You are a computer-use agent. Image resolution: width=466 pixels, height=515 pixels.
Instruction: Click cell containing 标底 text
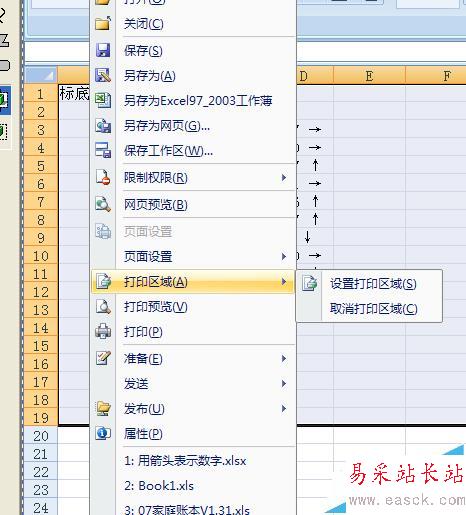click(x=74, y=94)
